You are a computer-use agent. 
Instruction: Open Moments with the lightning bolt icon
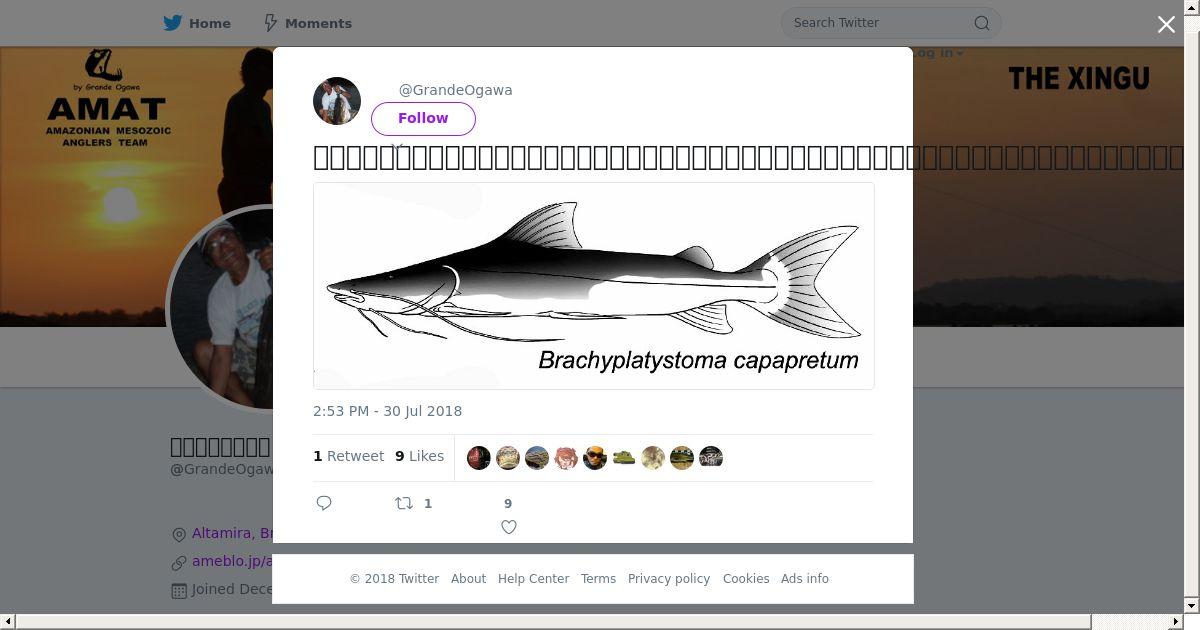click(x=270, y=23)
